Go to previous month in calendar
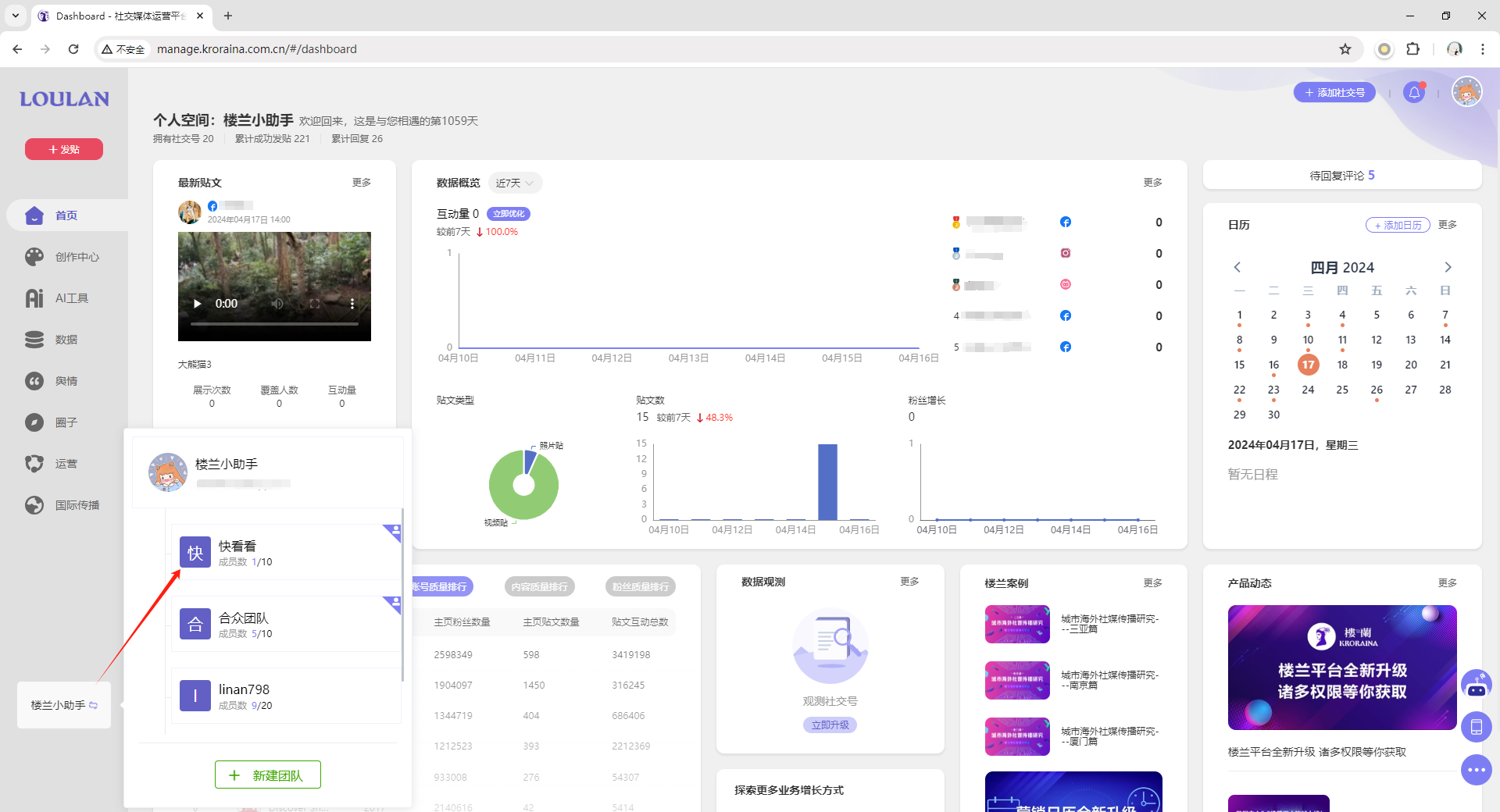1500x812 pixels. pos(1237,267)
